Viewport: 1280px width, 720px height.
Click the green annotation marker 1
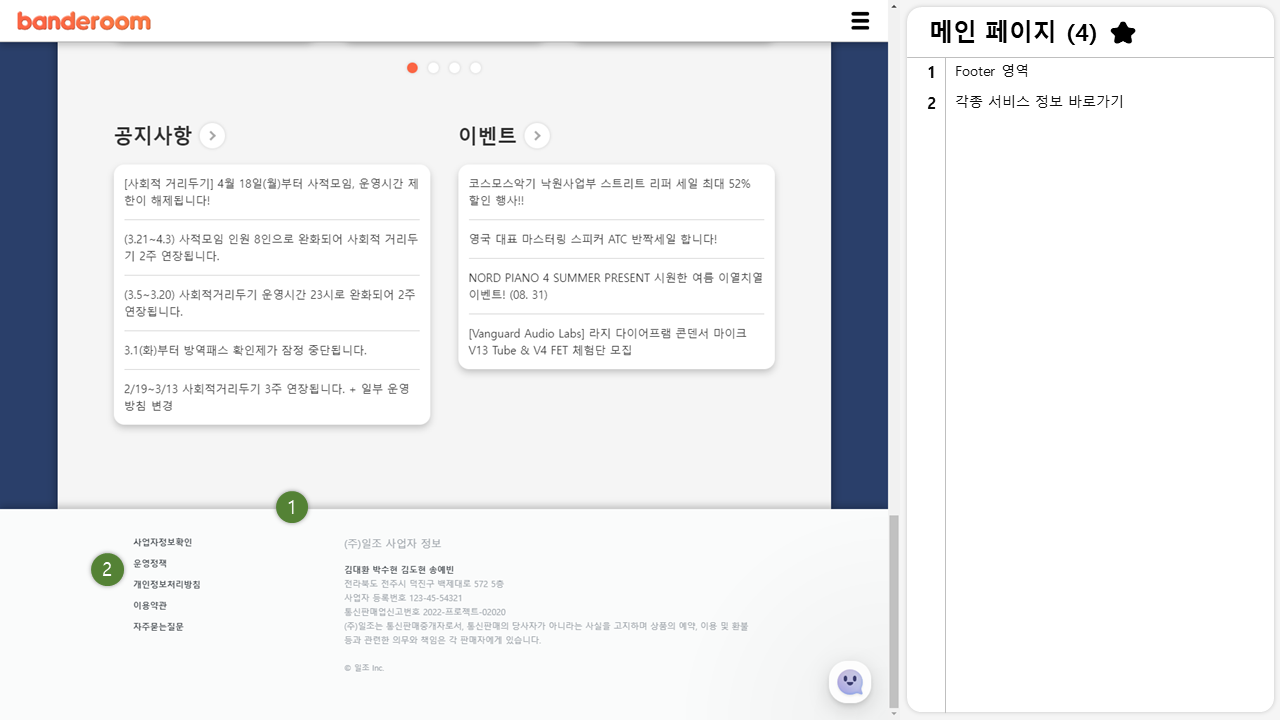point(292,507)
